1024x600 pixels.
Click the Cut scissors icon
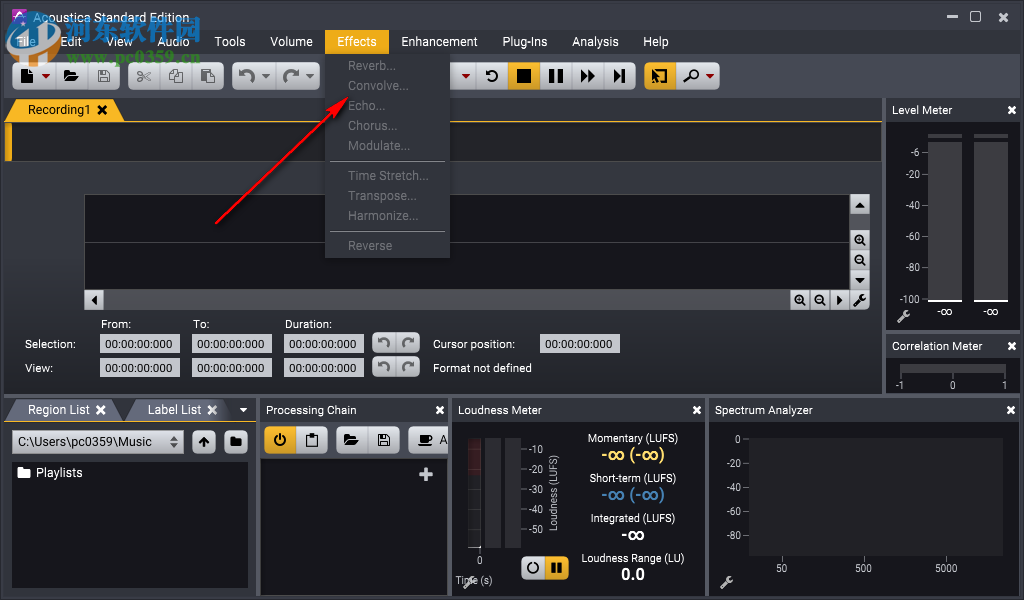[x=144, y=76]
